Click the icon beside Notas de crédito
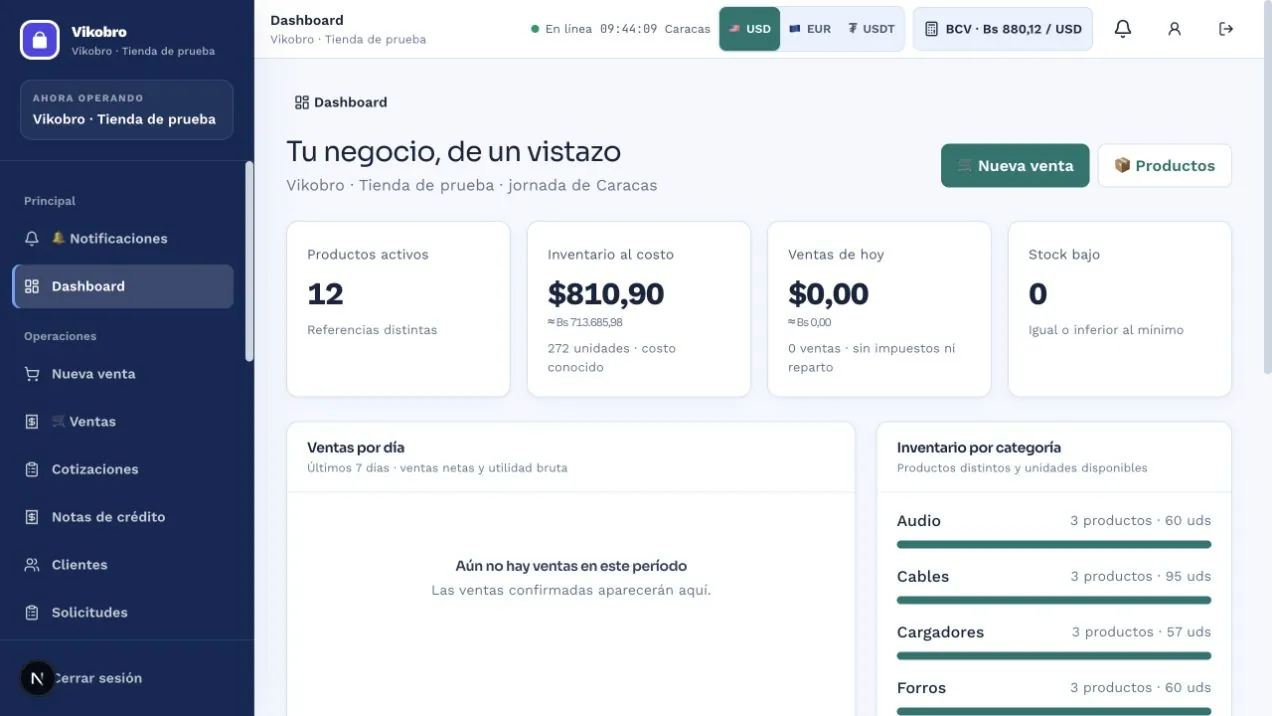1272x716 pixels. [x=32, y=517]
